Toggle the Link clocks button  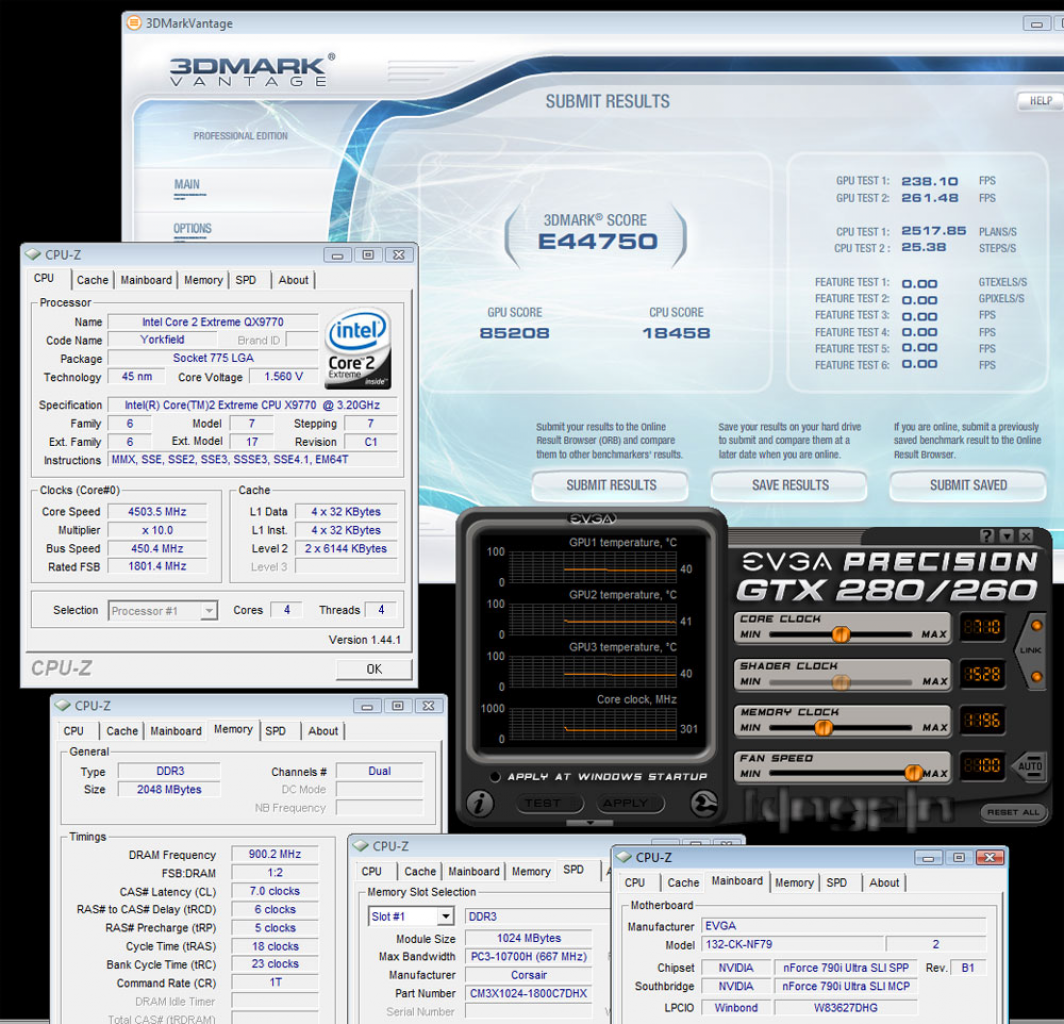(1031, 650)
